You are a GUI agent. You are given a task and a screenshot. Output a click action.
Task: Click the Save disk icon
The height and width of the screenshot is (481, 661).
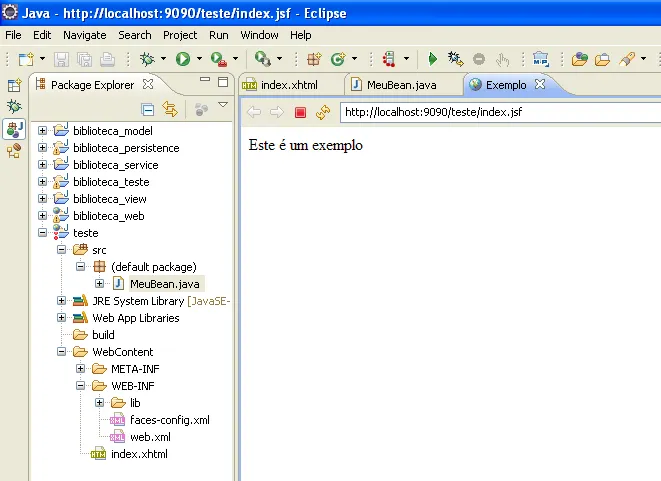[x=62, y=59]
